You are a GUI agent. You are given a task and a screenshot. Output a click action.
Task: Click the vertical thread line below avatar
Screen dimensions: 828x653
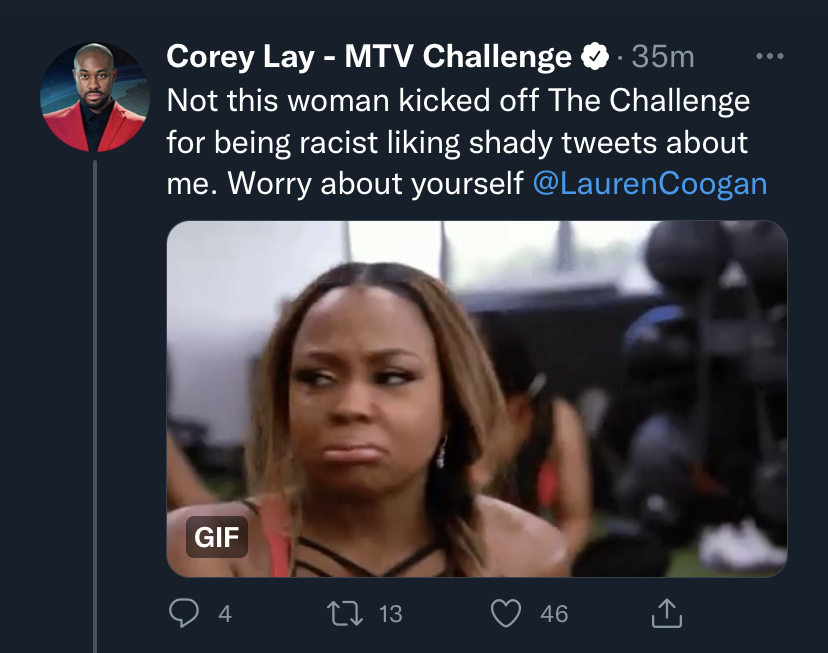pyautogui.click(x=95, y=406)
